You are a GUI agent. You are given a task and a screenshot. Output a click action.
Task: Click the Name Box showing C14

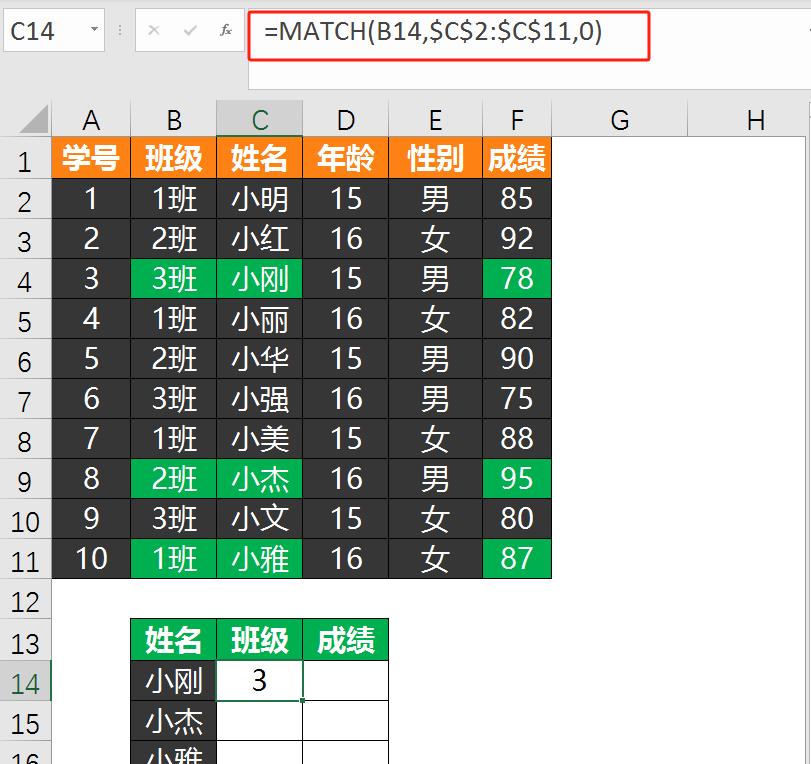pyautogui.click(x=54, y=31)
